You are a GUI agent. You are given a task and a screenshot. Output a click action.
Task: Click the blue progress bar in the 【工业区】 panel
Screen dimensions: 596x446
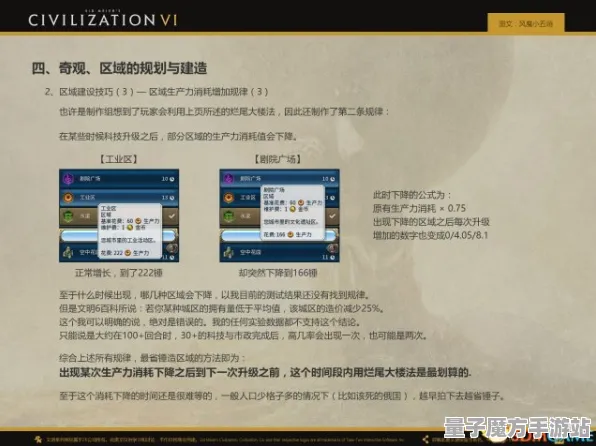(119, 236)
